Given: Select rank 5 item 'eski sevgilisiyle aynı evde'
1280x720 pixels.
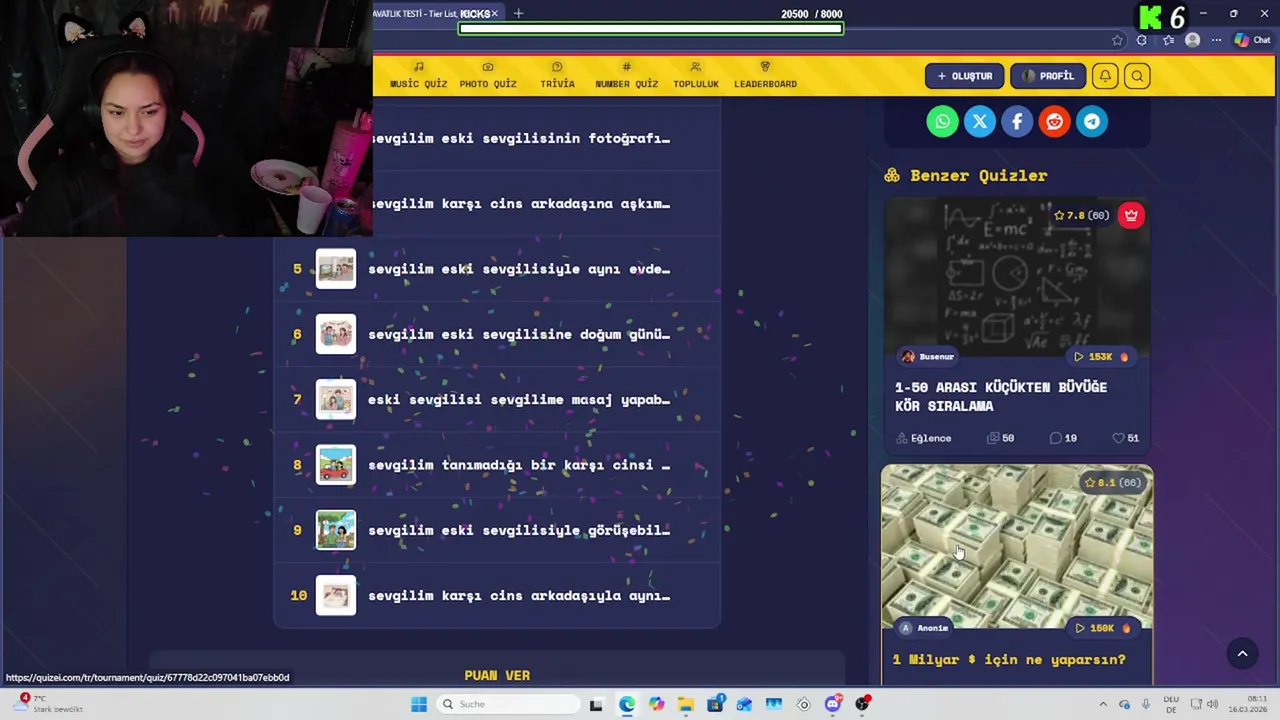Looking at the screenshot, I should [497, 269].
